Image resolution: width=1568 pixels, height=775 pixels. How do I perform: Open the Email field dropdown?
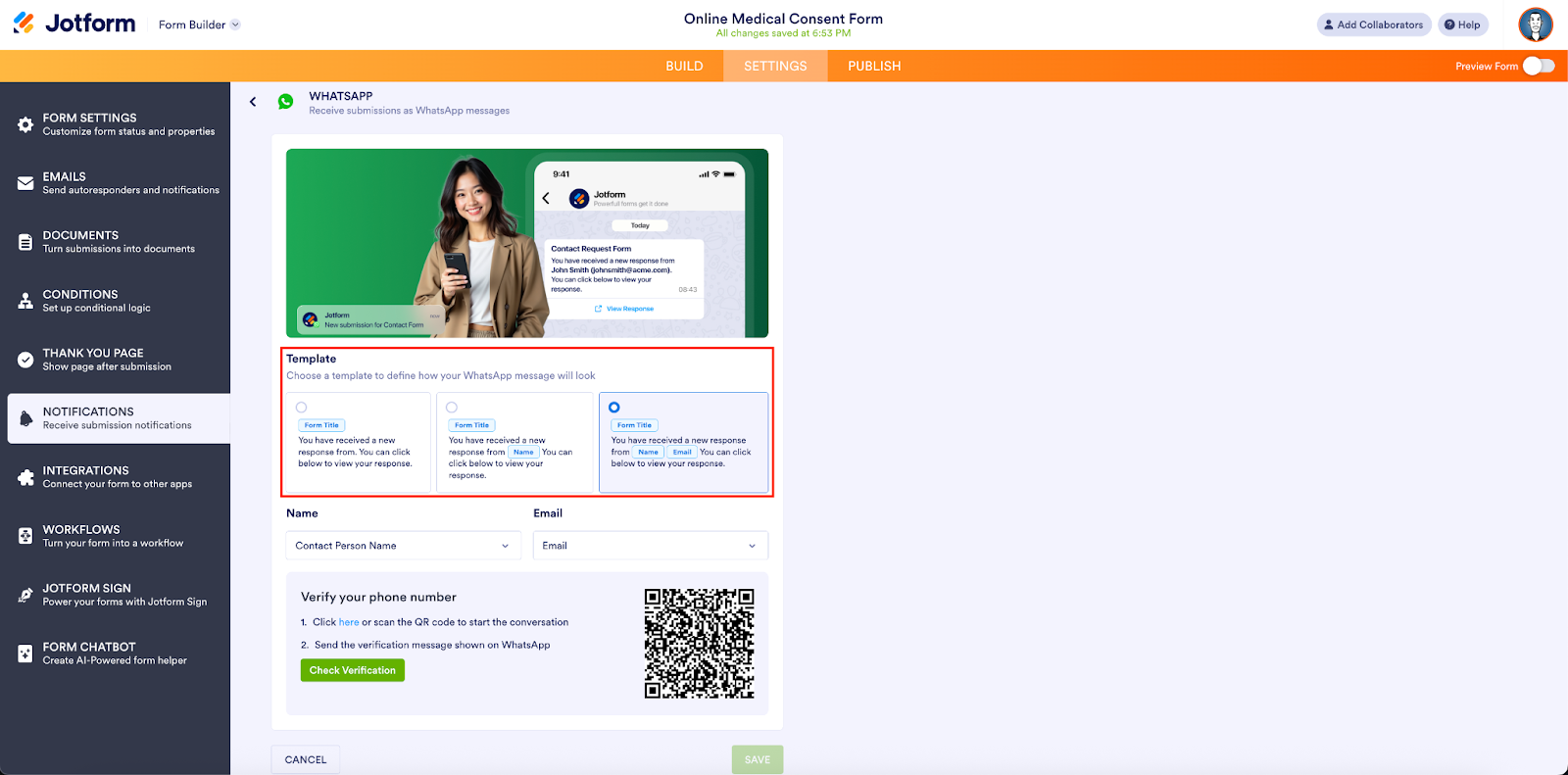click(x=650, y=546)
